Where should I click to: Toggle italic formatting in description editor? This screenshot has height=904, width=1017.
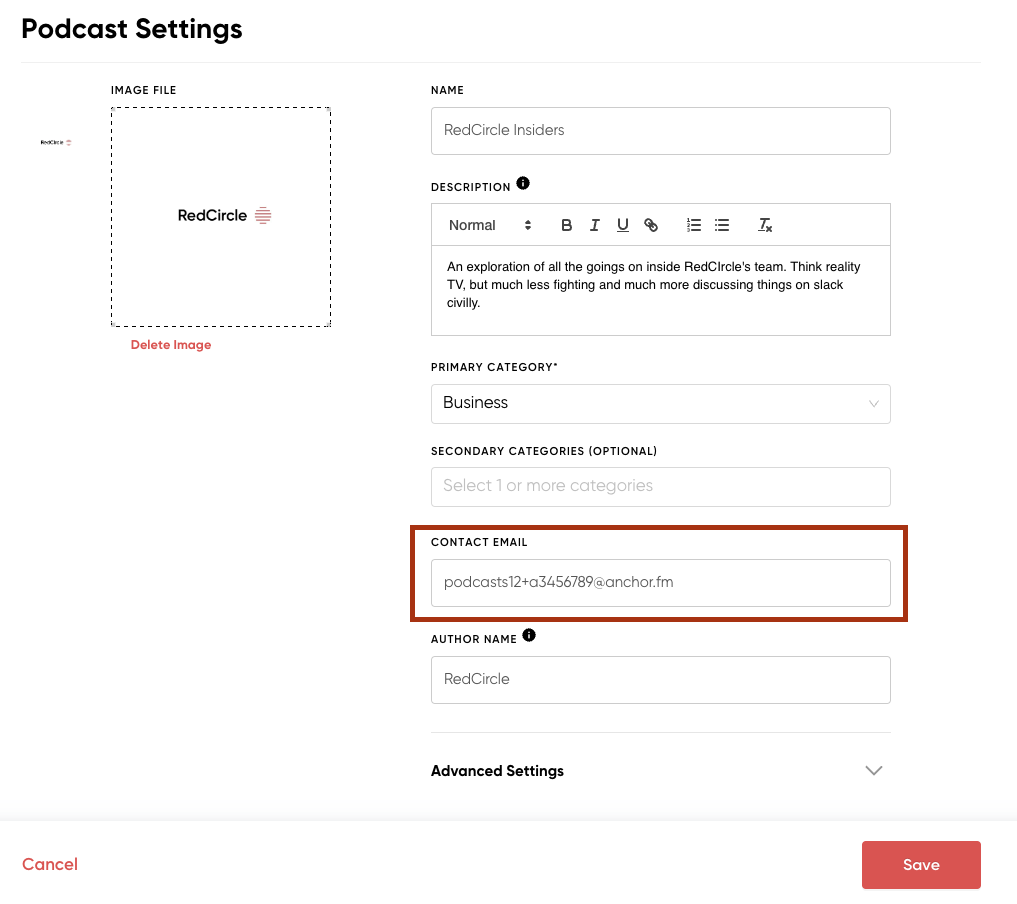(594, 225)
